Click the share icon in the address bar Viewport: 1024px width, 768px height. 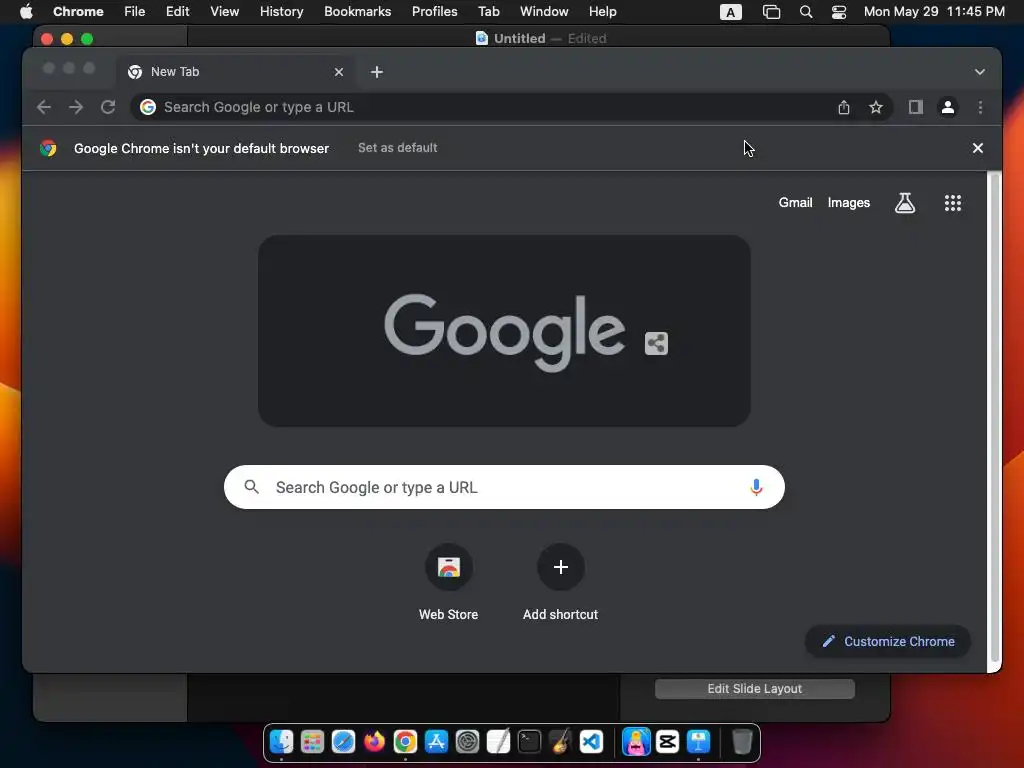click(844, 107)
